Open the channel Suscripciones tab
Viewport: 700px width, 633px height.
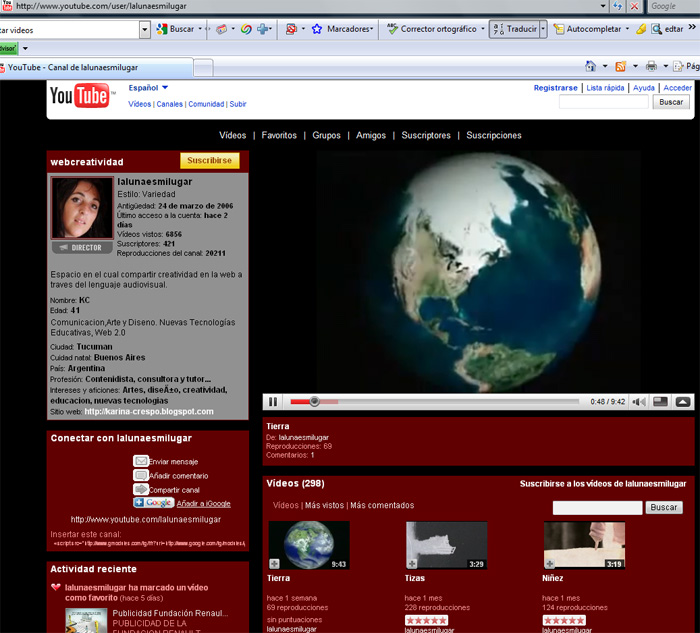point(494,135)
